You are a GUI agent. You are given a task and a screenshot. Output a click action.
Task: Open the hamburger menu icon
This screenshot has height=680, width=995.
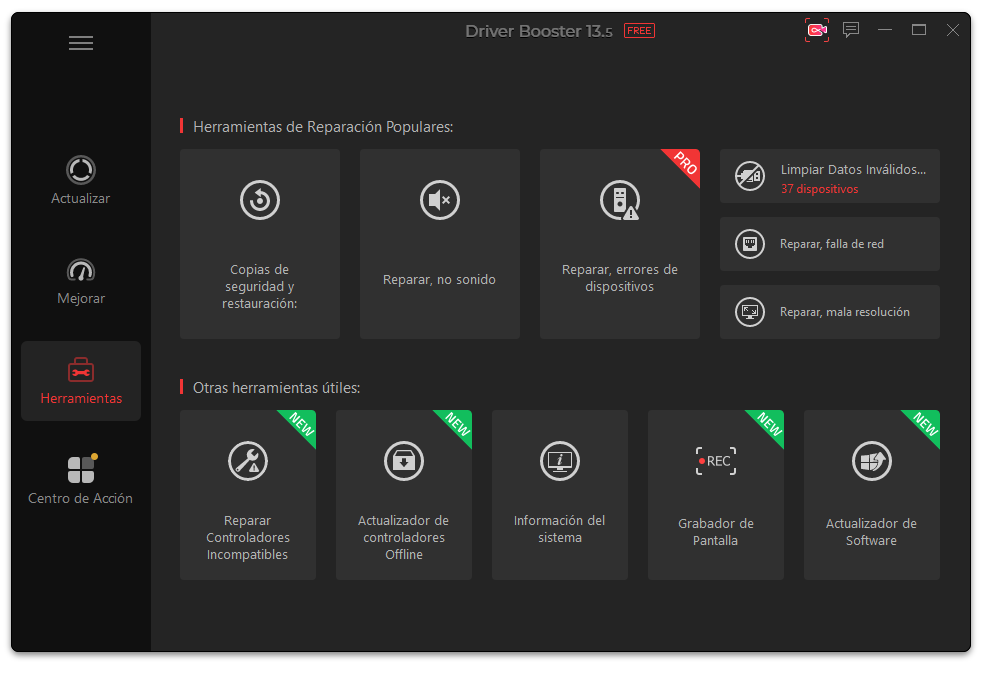click(x=81, y=42)
